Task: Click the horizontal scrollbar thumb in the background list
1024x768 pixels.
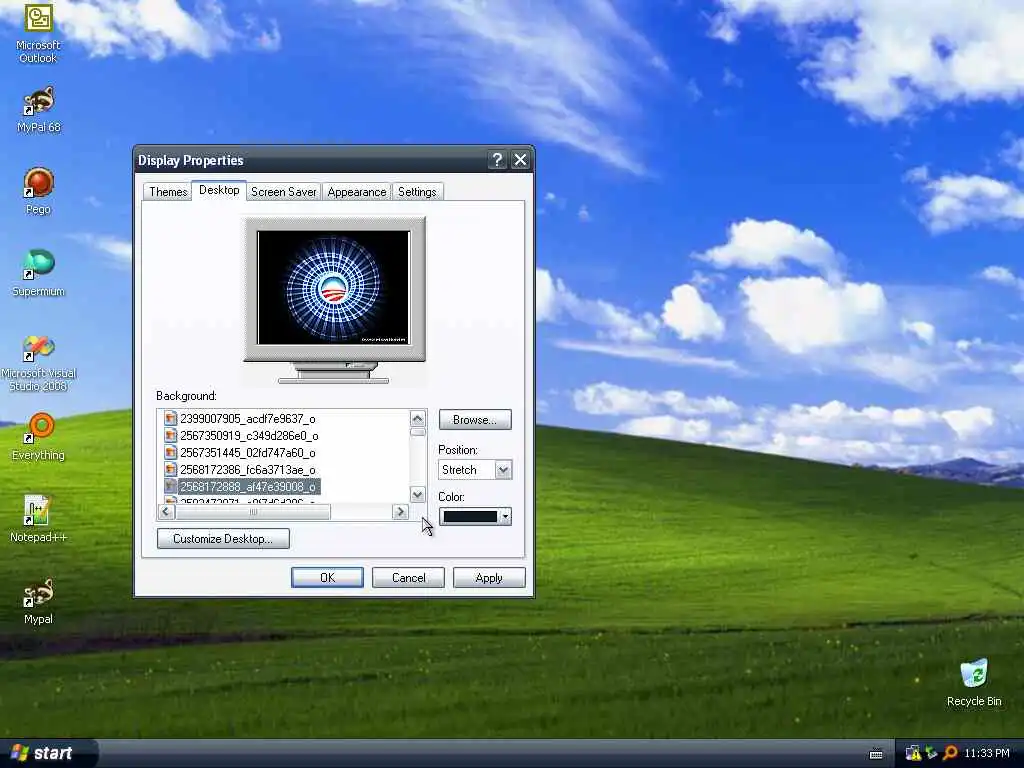Action: (x=253, y=512)
